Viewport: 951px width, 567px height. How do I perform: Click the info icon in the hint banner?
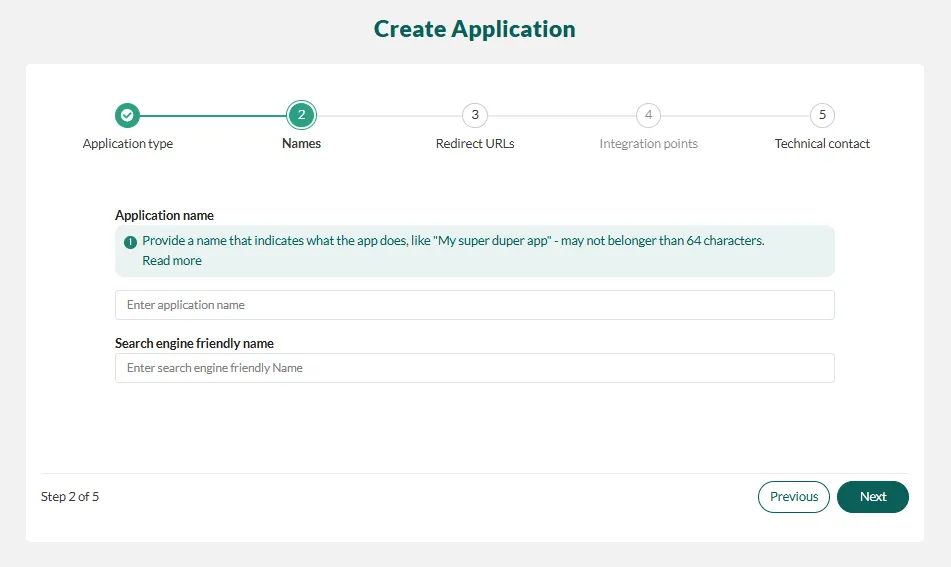coord(130,242)
